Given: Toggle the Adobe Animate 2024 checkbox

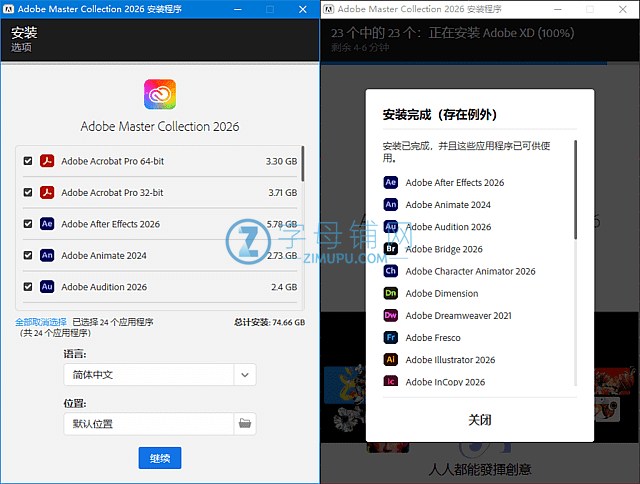Looking at the screenshot, I should [x=28, y=255].
